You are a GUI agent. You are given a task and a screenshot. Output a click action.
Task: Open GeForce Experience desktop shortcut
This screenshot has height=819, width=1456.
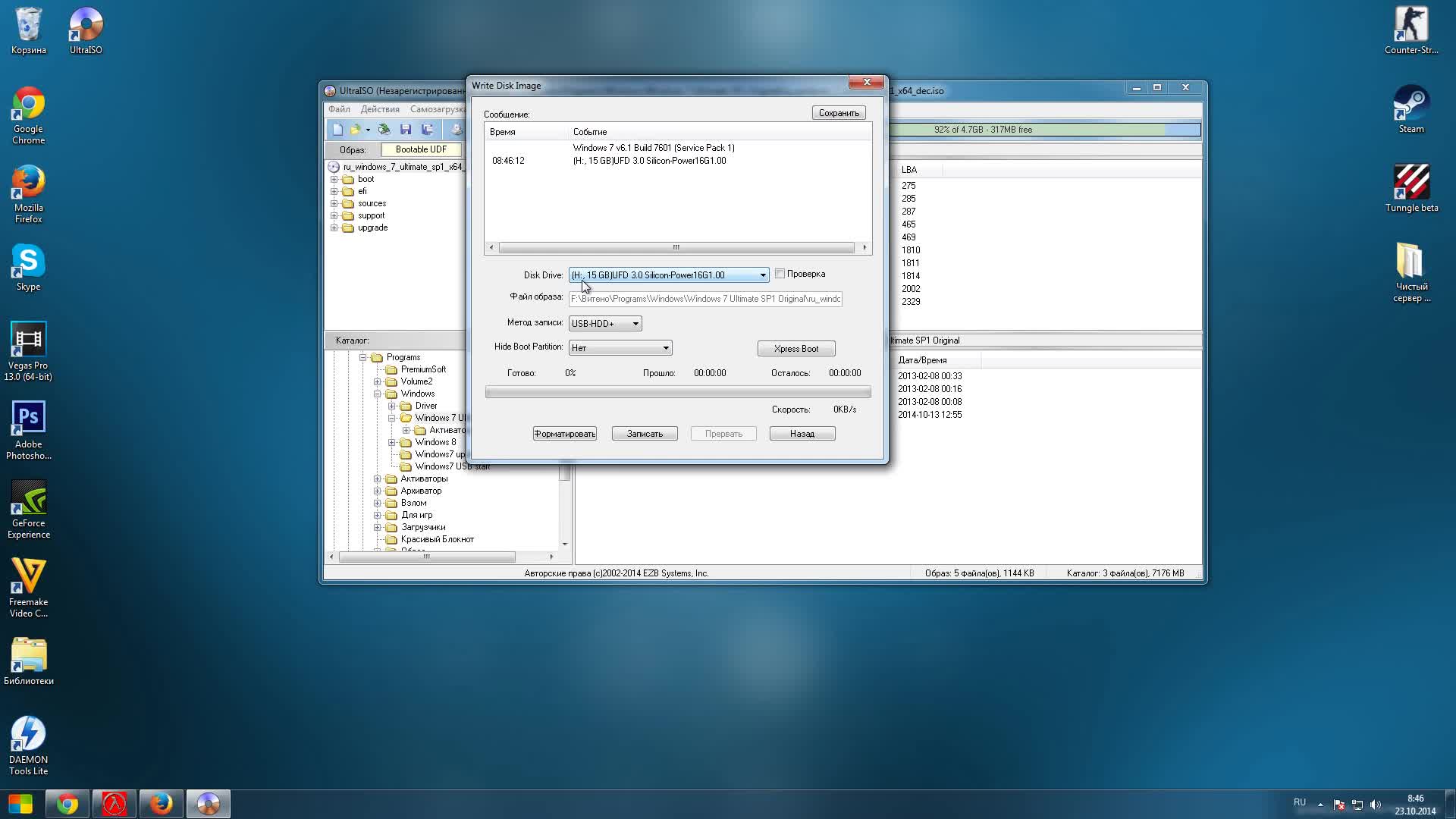click(x=28, y=510)
